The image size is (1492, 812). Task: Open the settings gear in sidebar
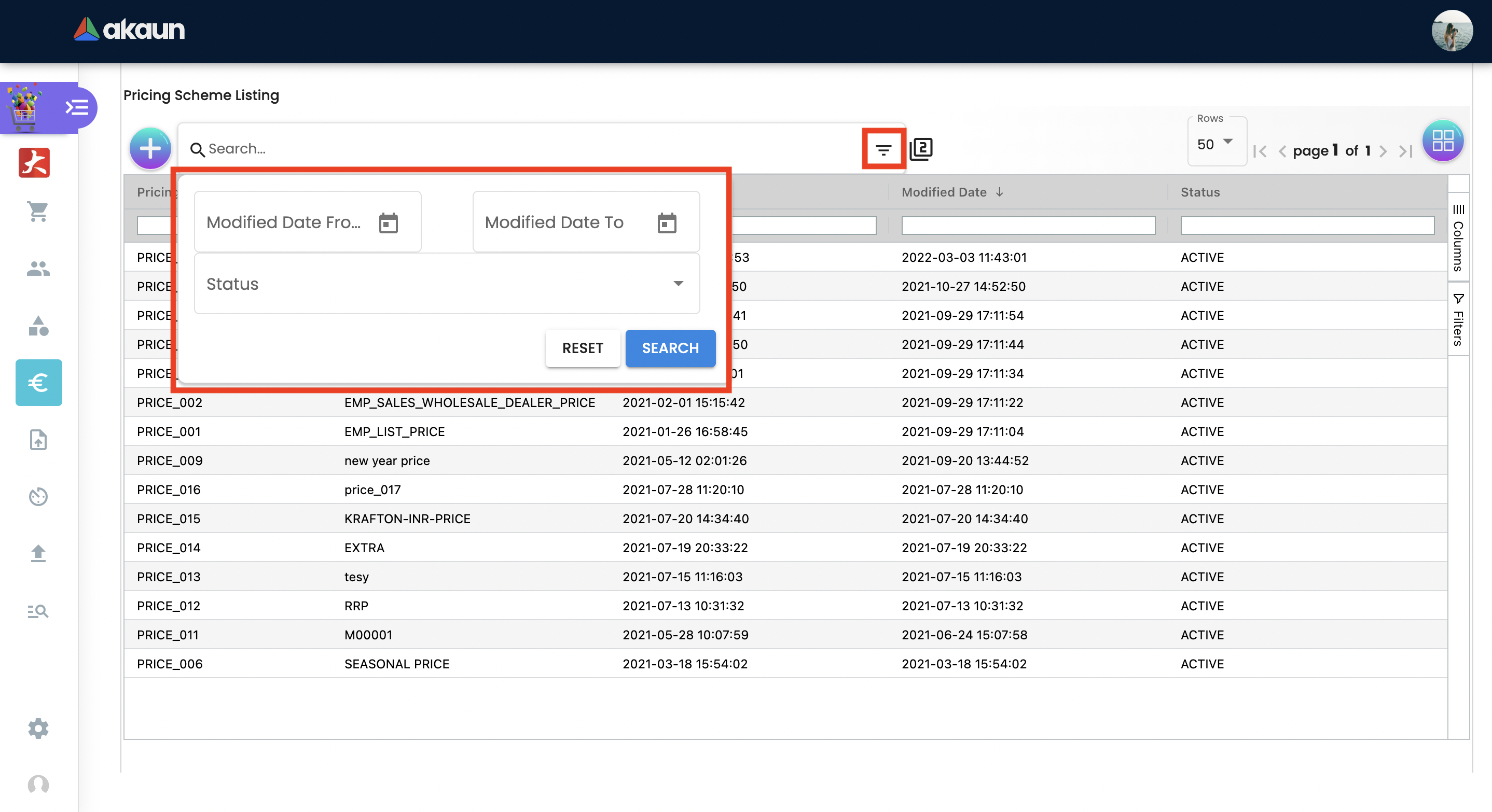[38, 728]
